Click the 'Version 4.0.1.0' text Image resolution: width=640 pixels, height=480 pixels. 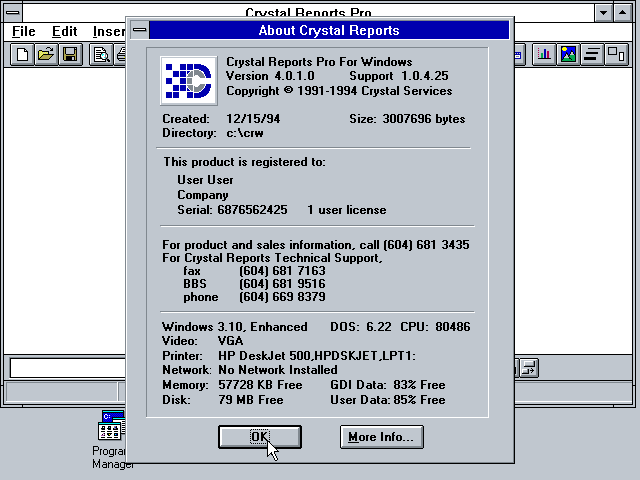click(x=270, y=76)
